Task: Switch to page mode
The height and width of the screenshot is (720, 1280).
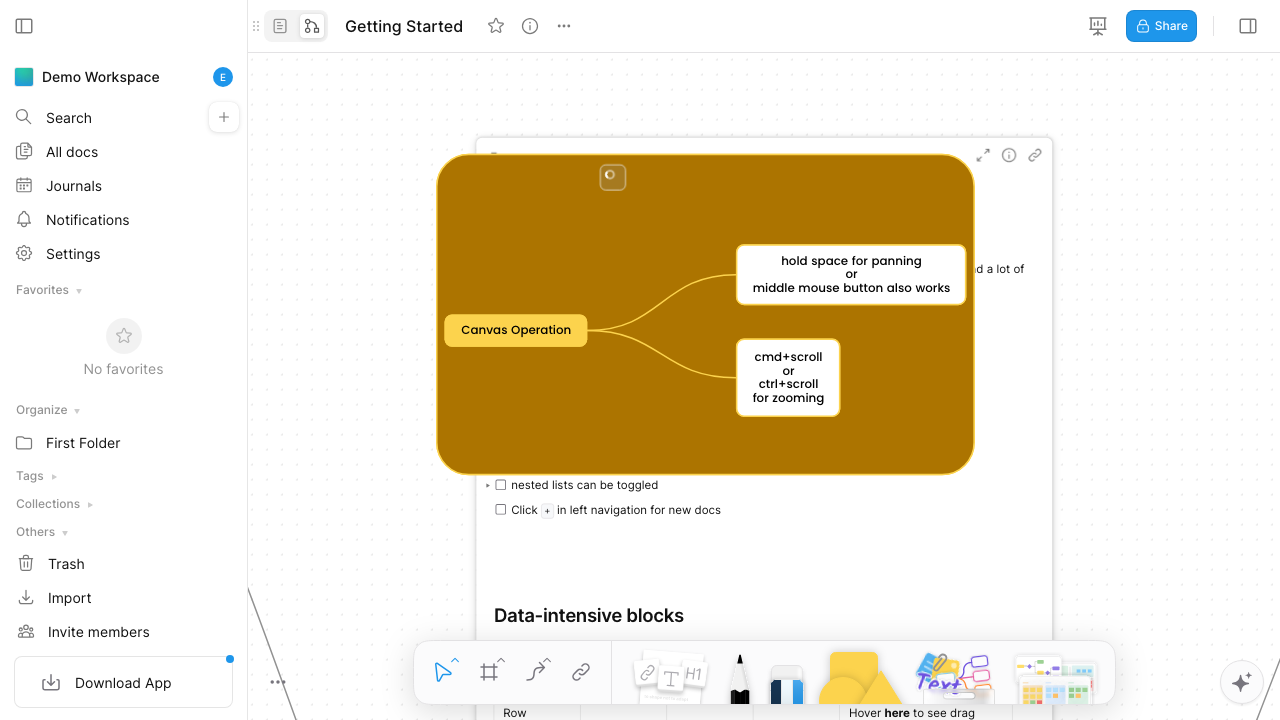Action: [281, 26]
